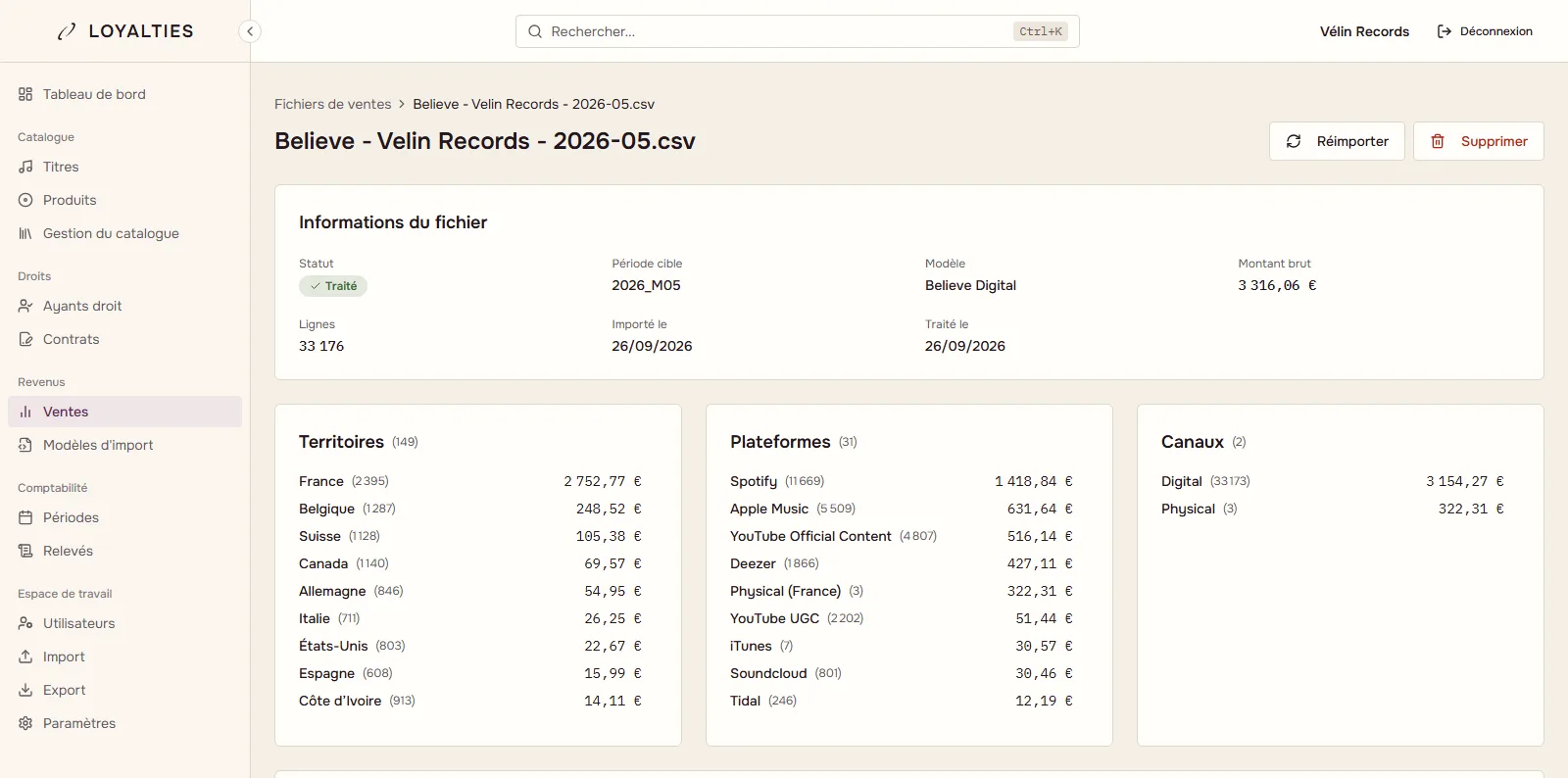
Task: Click the Supprimer button label
Action: pos(1494,141)
